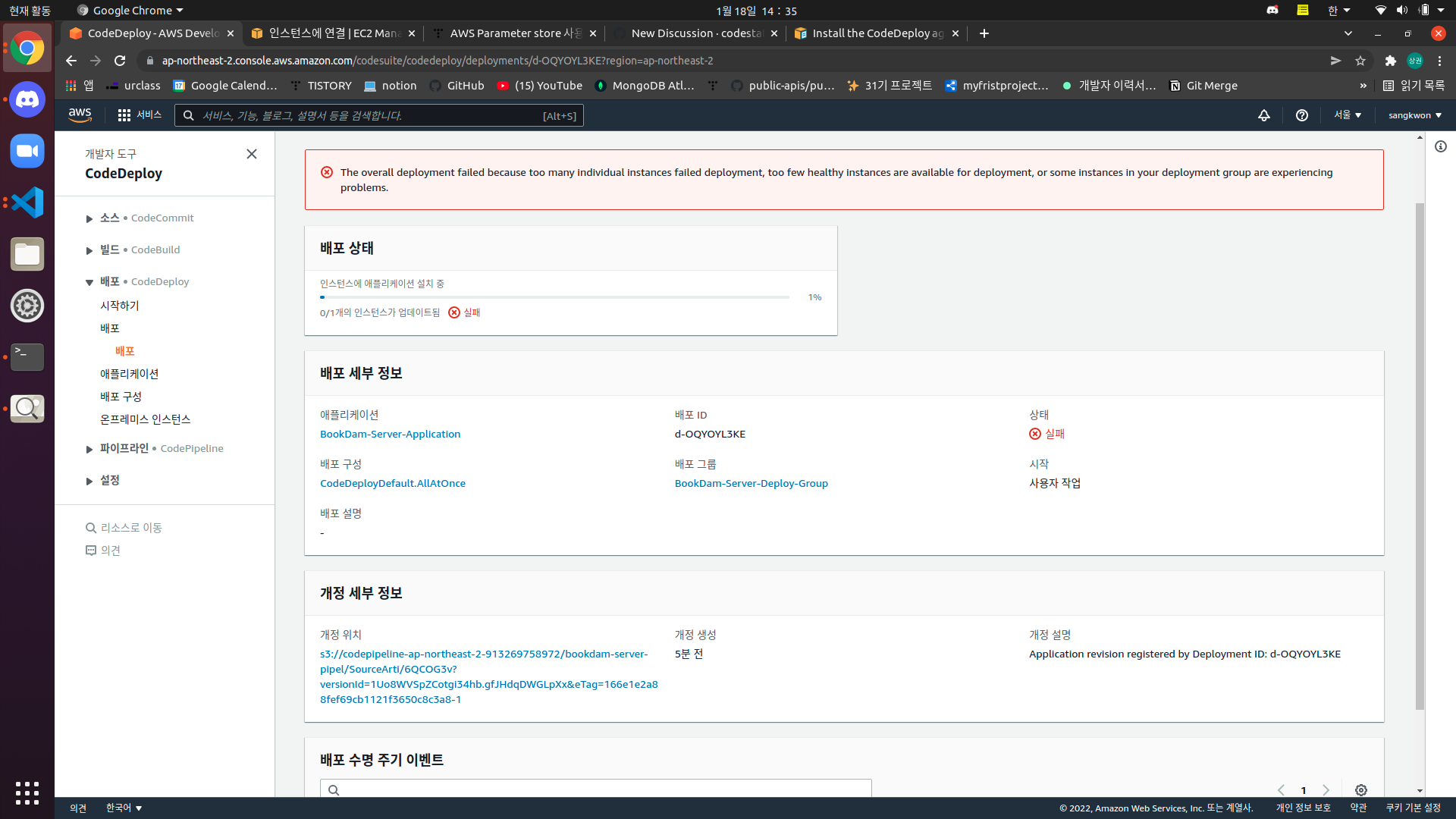Select 배포 구성 in sidebar

pyautogui.click(x=121, y=397)
